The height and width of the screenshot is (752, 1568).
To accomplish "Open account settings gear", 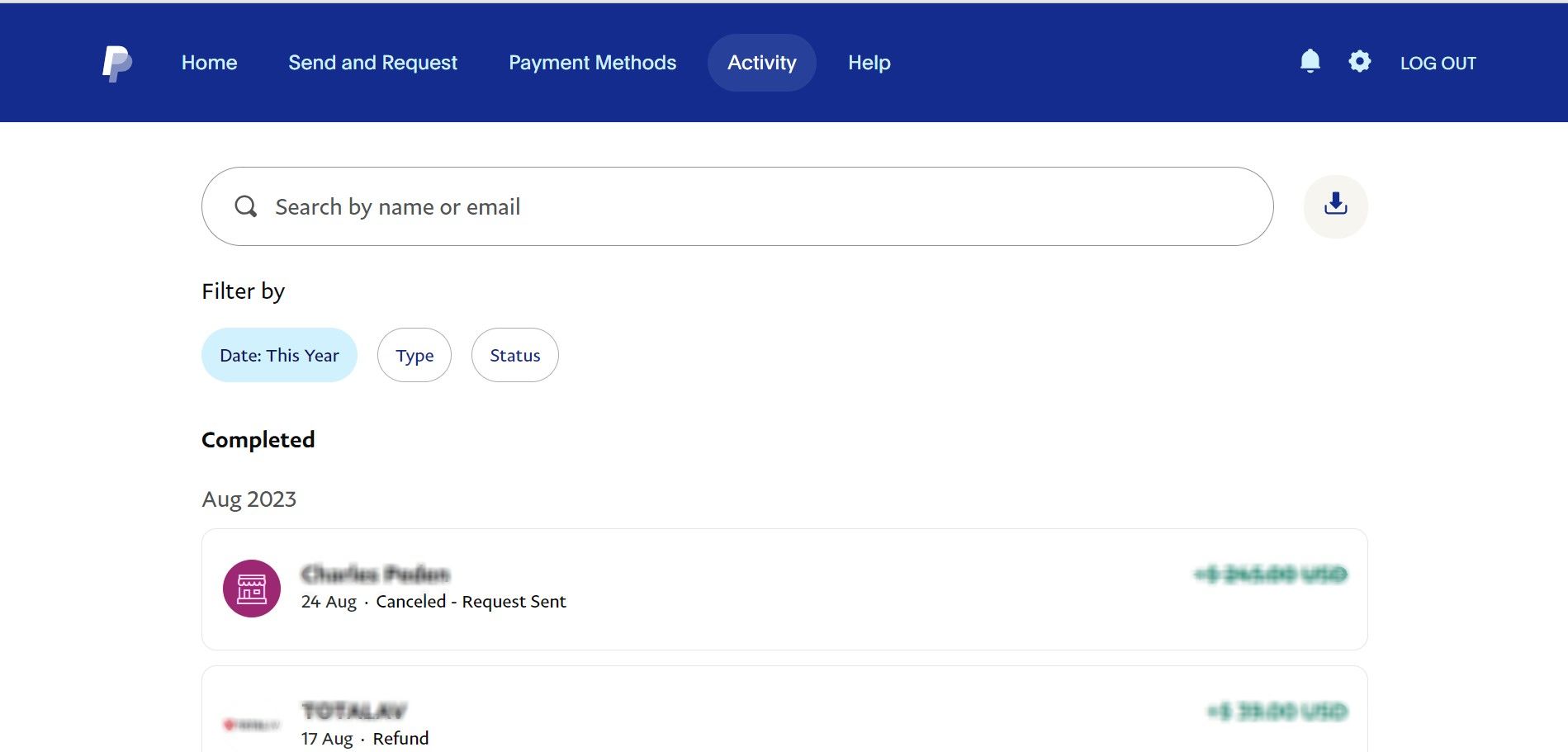I will coord(1359,61).
